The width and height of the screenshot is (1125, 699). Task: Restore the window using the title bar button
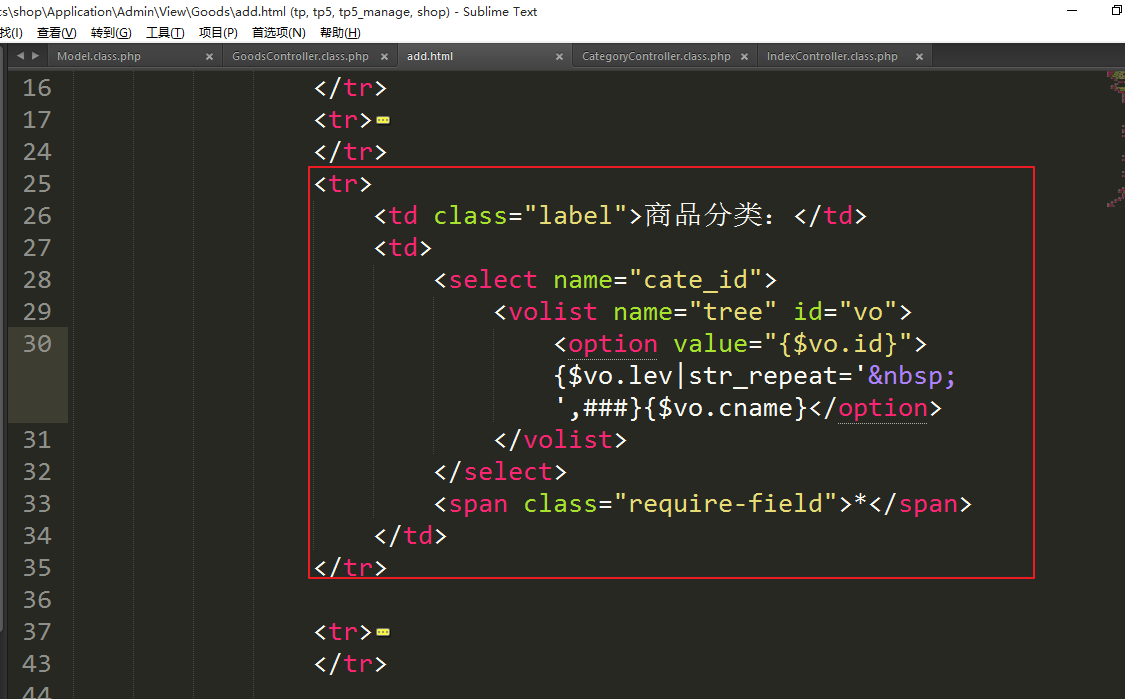(x=1116, y=11)
